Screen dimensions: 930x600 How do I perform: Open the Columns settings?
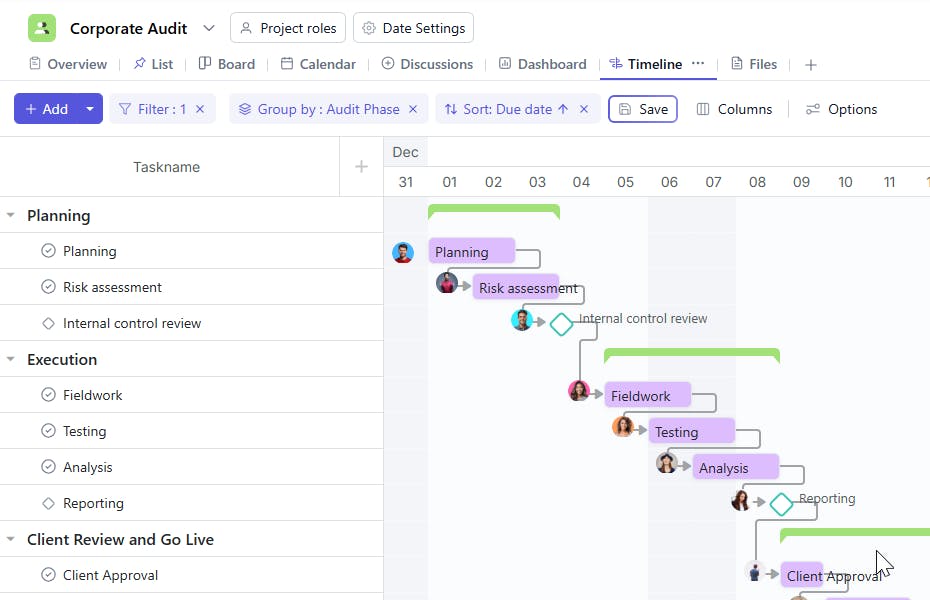click(x=734, y=109)
